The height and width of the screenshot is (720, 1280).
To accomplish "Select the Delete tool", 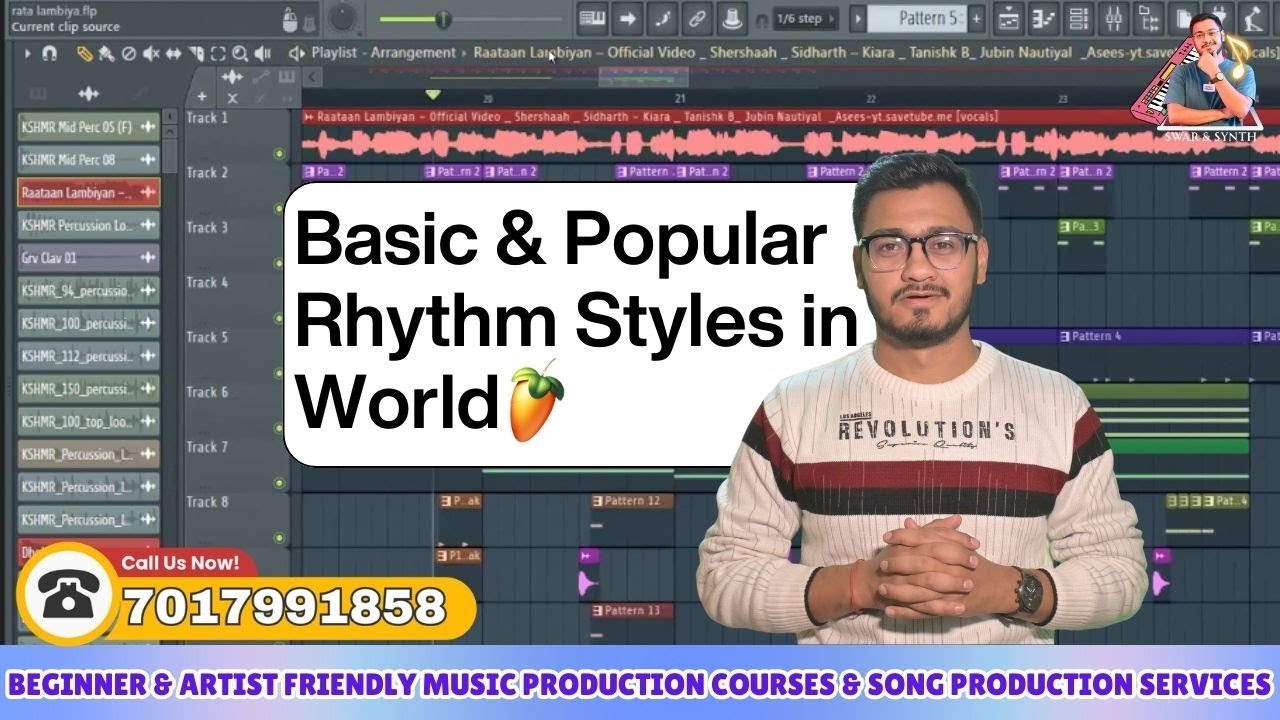I will 129,53.
